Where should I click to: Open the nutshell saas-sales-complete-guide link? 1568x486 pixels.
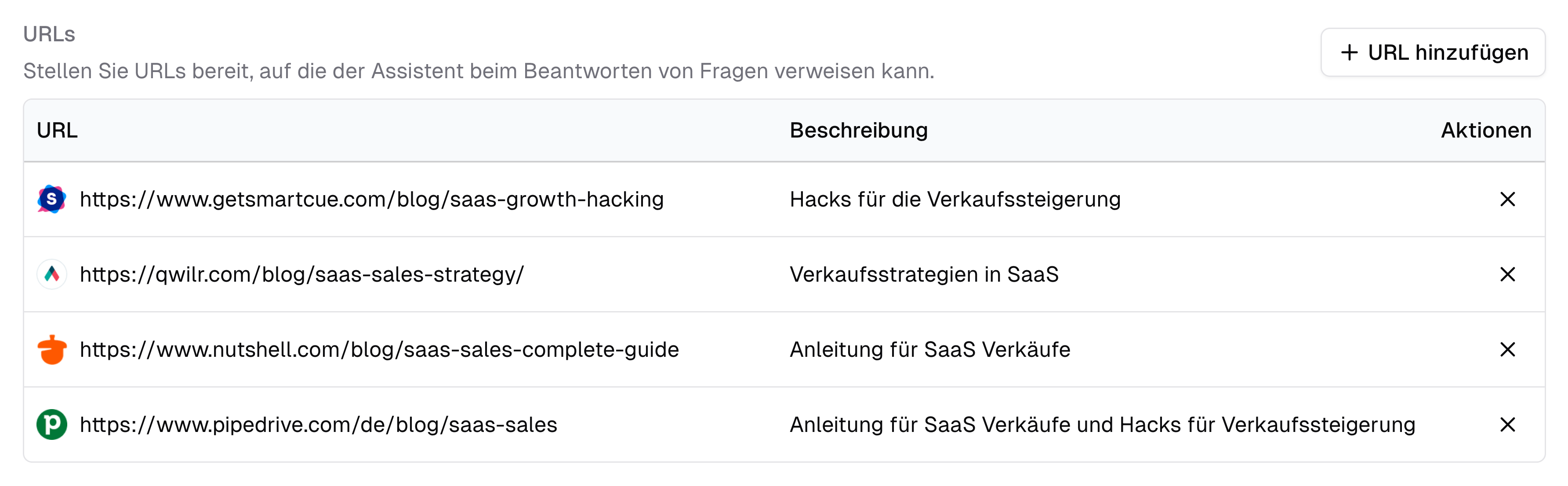(380, 350)
